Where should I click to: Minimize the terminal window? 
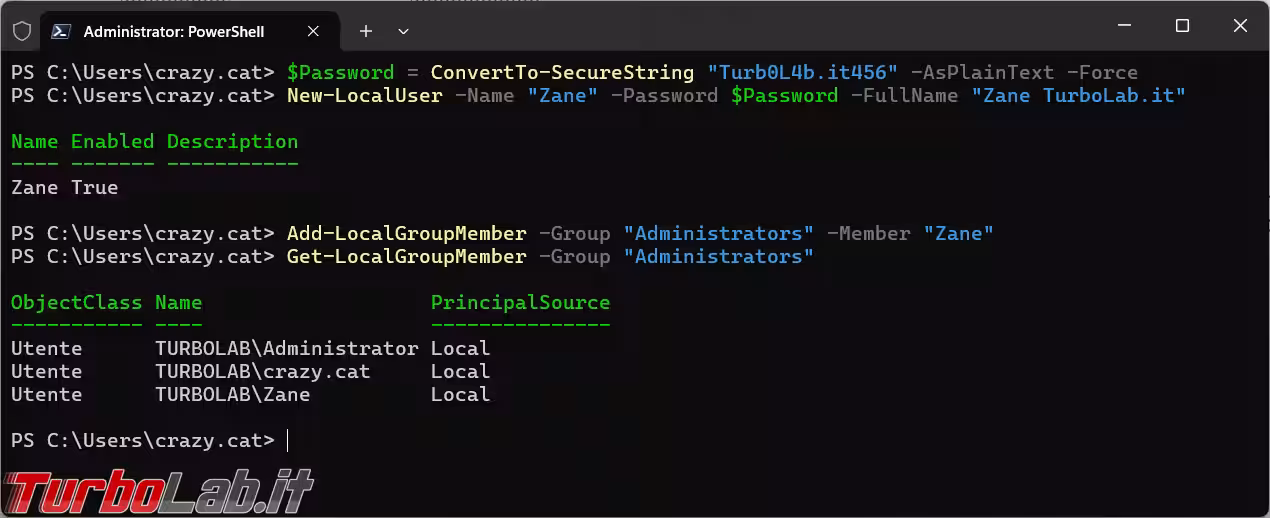(1124, 26)
